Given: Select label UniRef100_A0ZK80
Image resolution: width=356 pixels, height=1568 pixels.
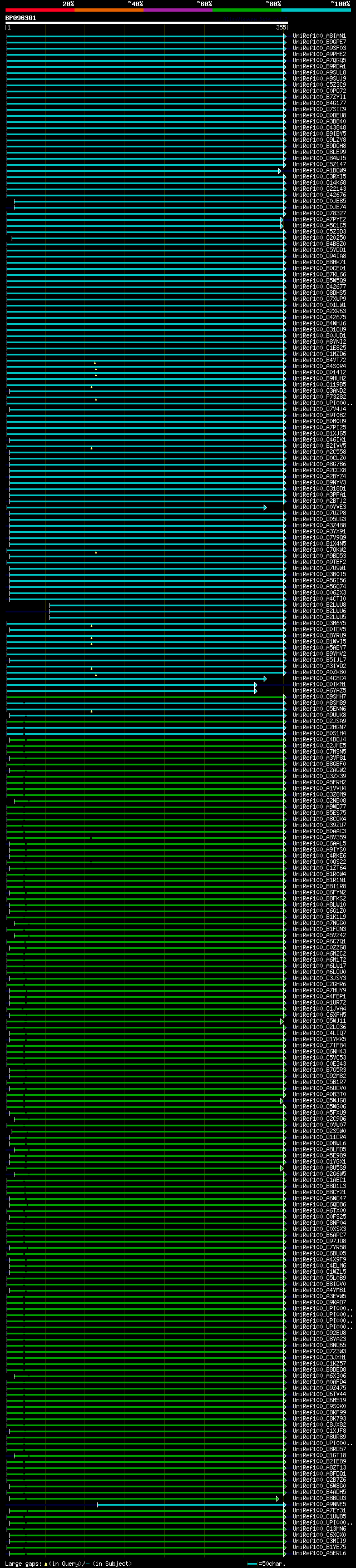Looking at the screenshot, I should 319,672.
